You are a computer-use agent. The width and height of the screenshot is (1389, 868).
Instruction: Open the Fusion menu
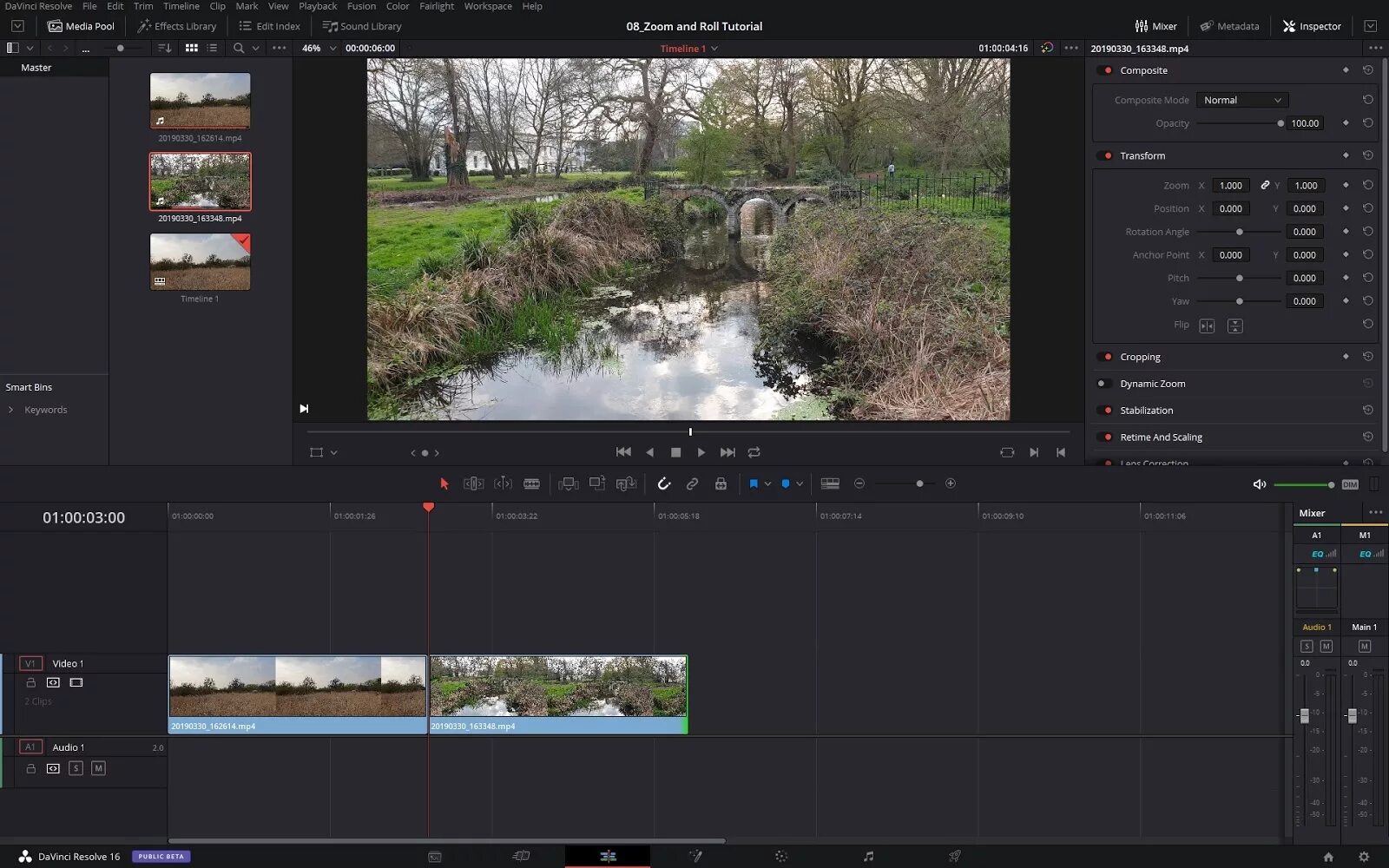pos(361,6)
